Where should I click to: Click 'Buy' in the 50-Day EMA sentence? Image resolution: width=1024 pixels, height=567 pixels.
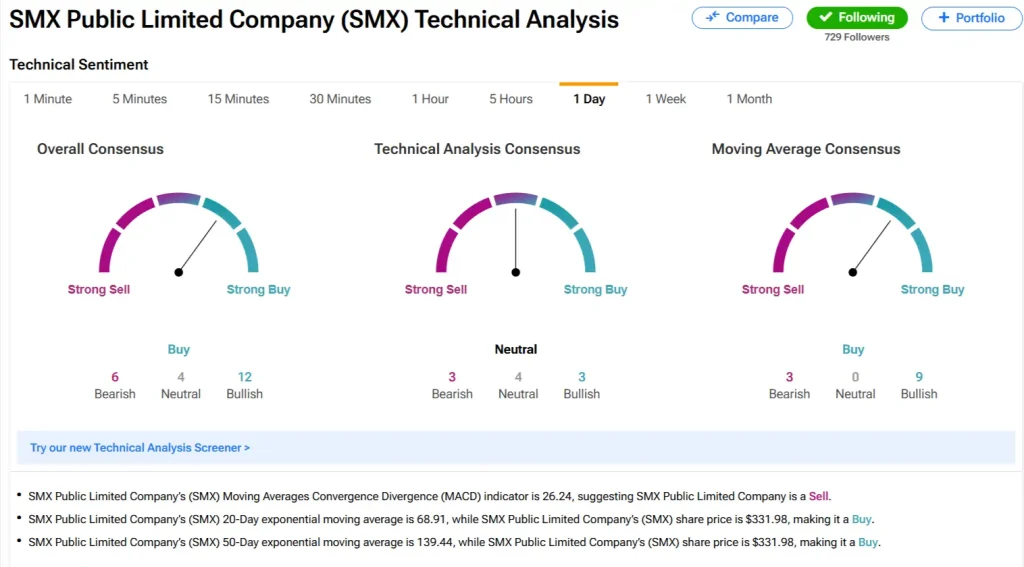point(868,542)
